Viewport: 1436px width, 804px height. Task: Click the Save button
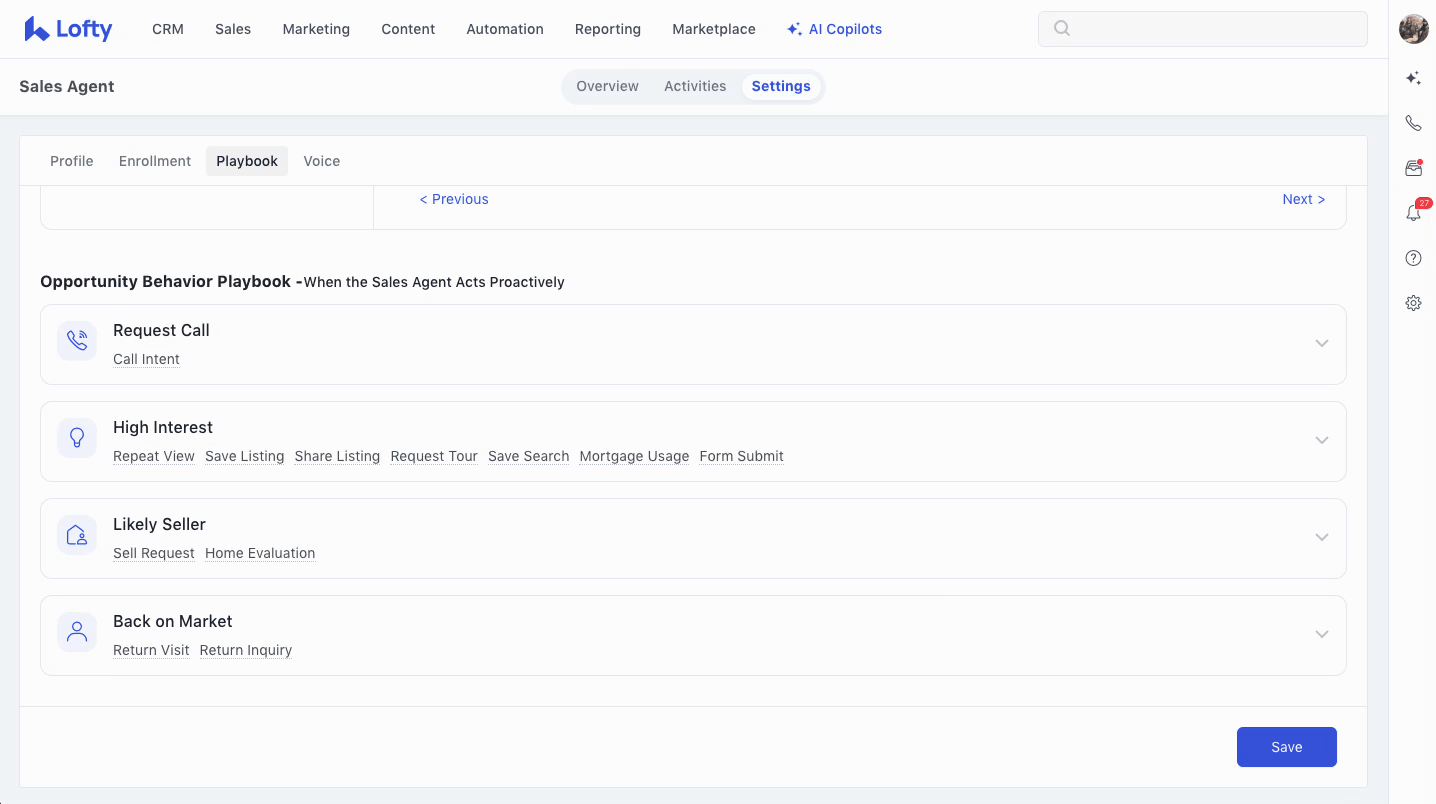click(x=1286, y=747)
